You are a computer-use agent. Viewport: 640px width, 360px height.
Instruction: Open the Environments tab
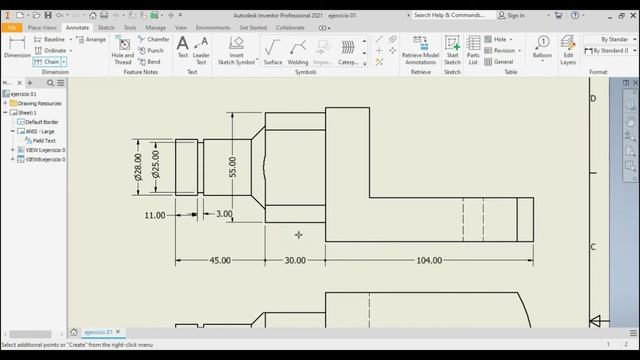[213, 28]
